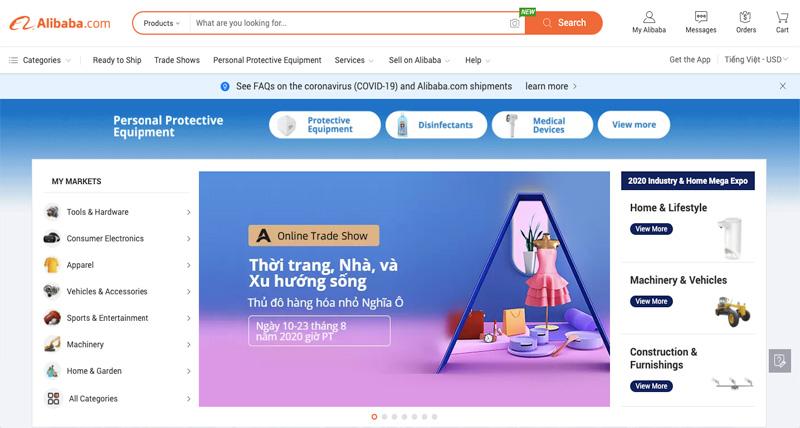Open the Products search type dropdown
The width and height of the screenshot is (800, 428).
tap(161, 23)
